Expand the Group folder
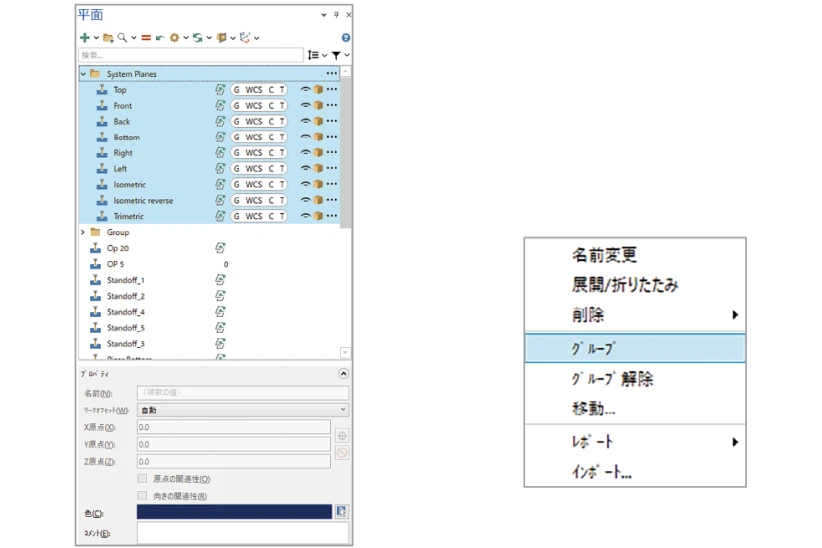This screenshot has width=822, height=548. point(83,232)
